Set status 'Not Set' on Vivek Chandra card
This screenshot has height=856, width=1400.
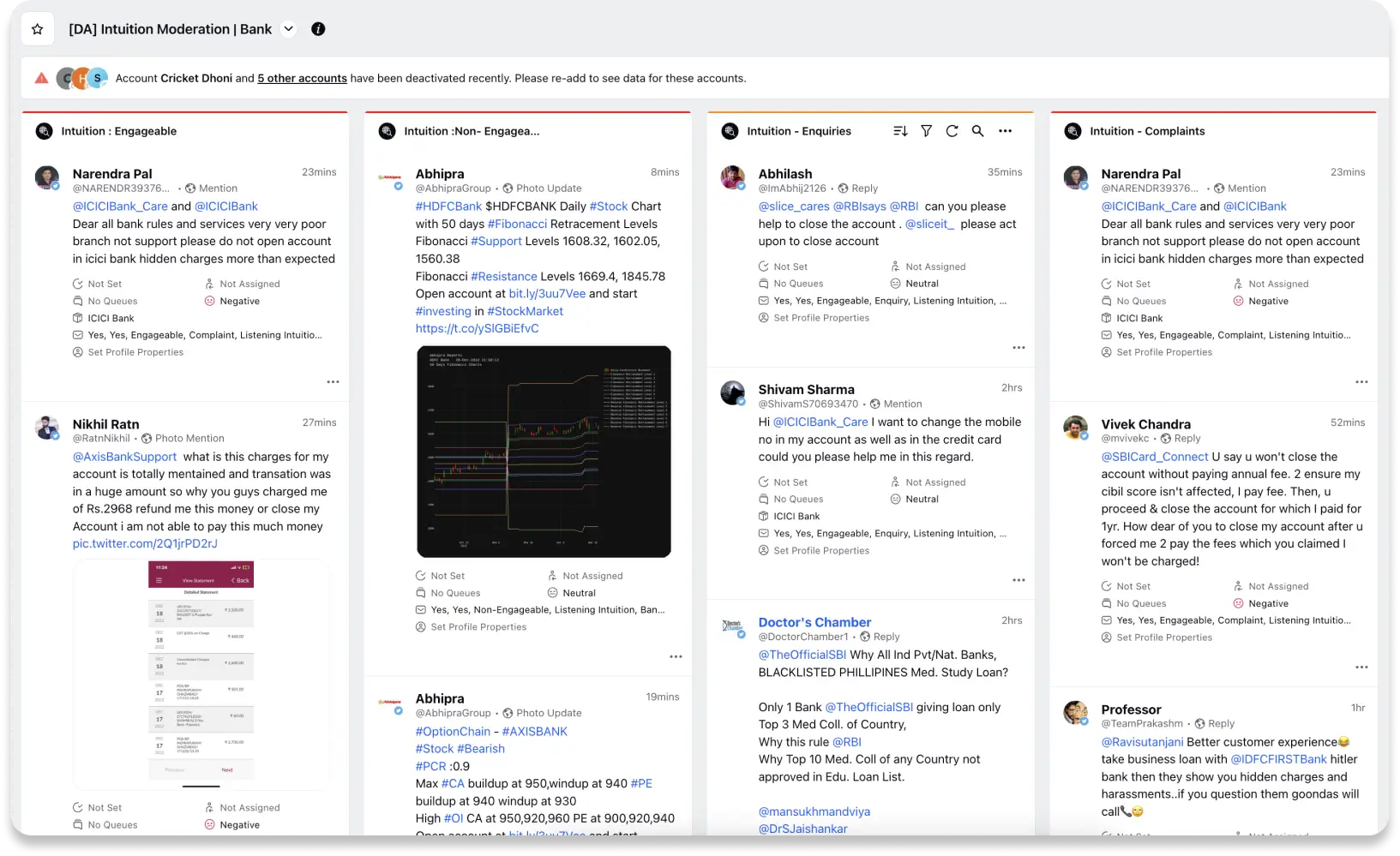point(1127,587)
